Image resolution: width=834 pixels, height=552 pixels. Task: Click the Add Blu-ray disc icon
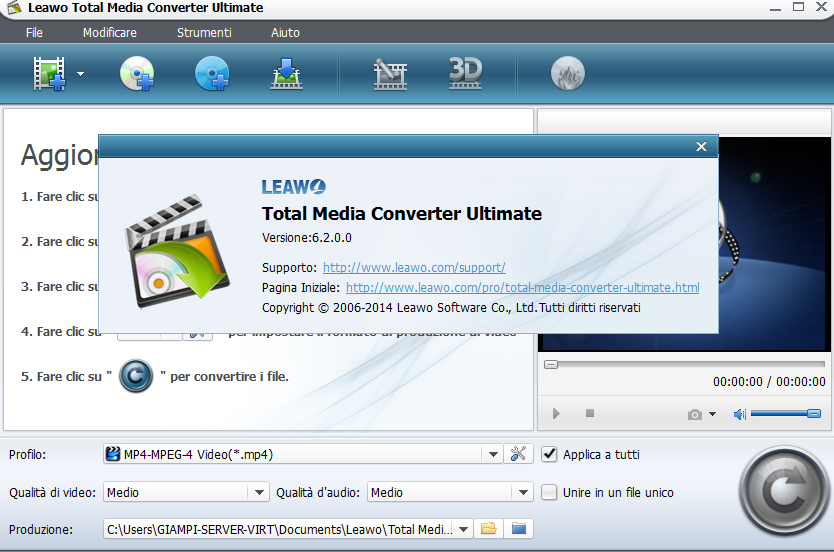tap(212, 73)
